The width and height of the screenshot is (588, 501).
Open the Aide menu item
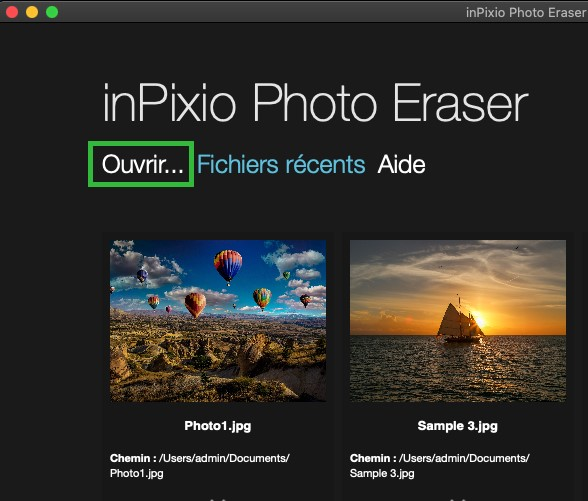click(401, 164)
